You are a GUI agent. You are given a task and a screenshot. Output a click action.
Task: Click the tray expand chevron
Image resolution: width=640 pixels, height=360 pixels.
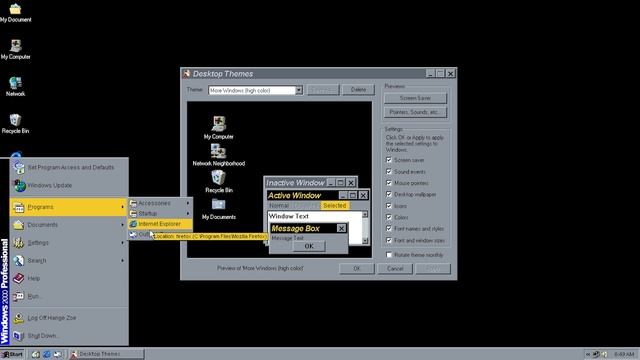tap(588, 354)
